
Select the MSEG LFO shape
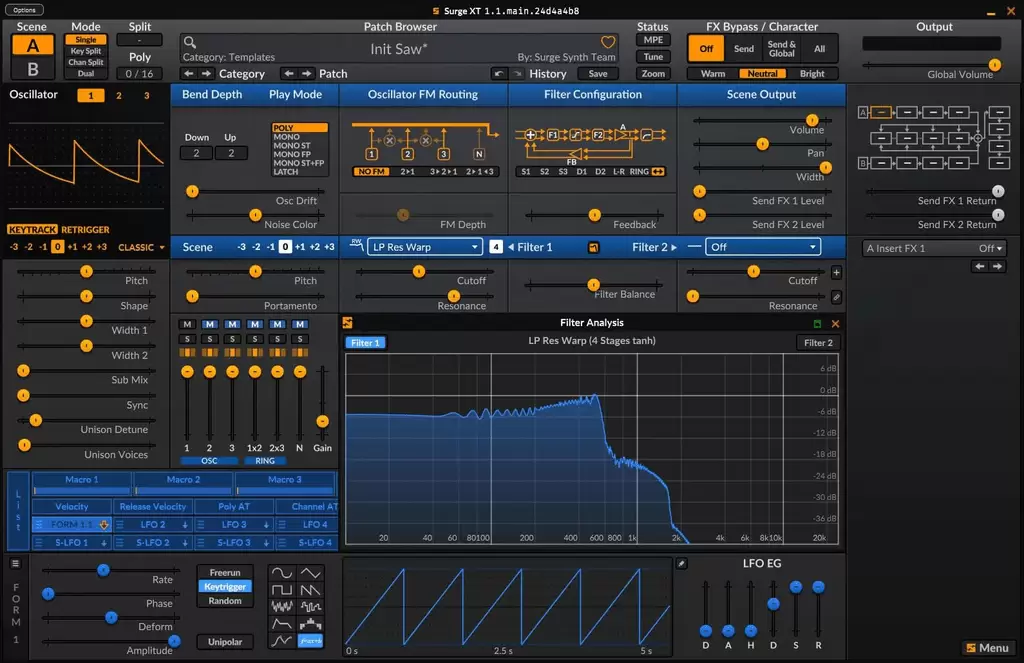click(282, 641)
